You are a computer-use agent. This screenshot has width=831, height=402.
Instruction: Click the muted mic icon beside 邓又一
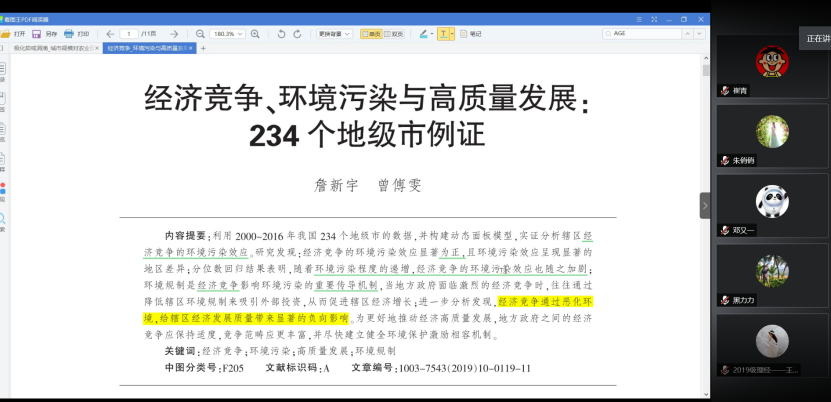point(724,230)
